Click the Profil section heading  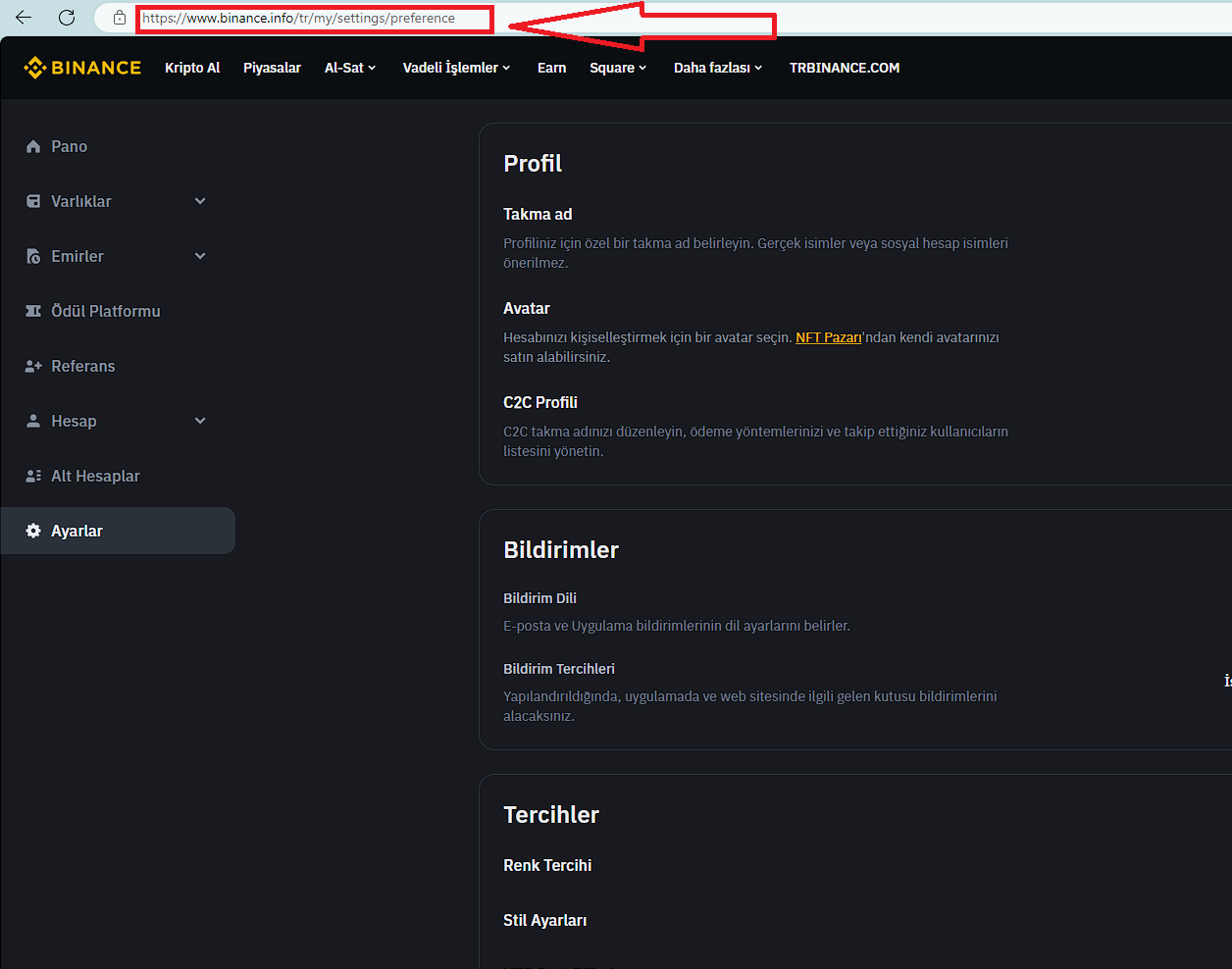tap(533, 164)
